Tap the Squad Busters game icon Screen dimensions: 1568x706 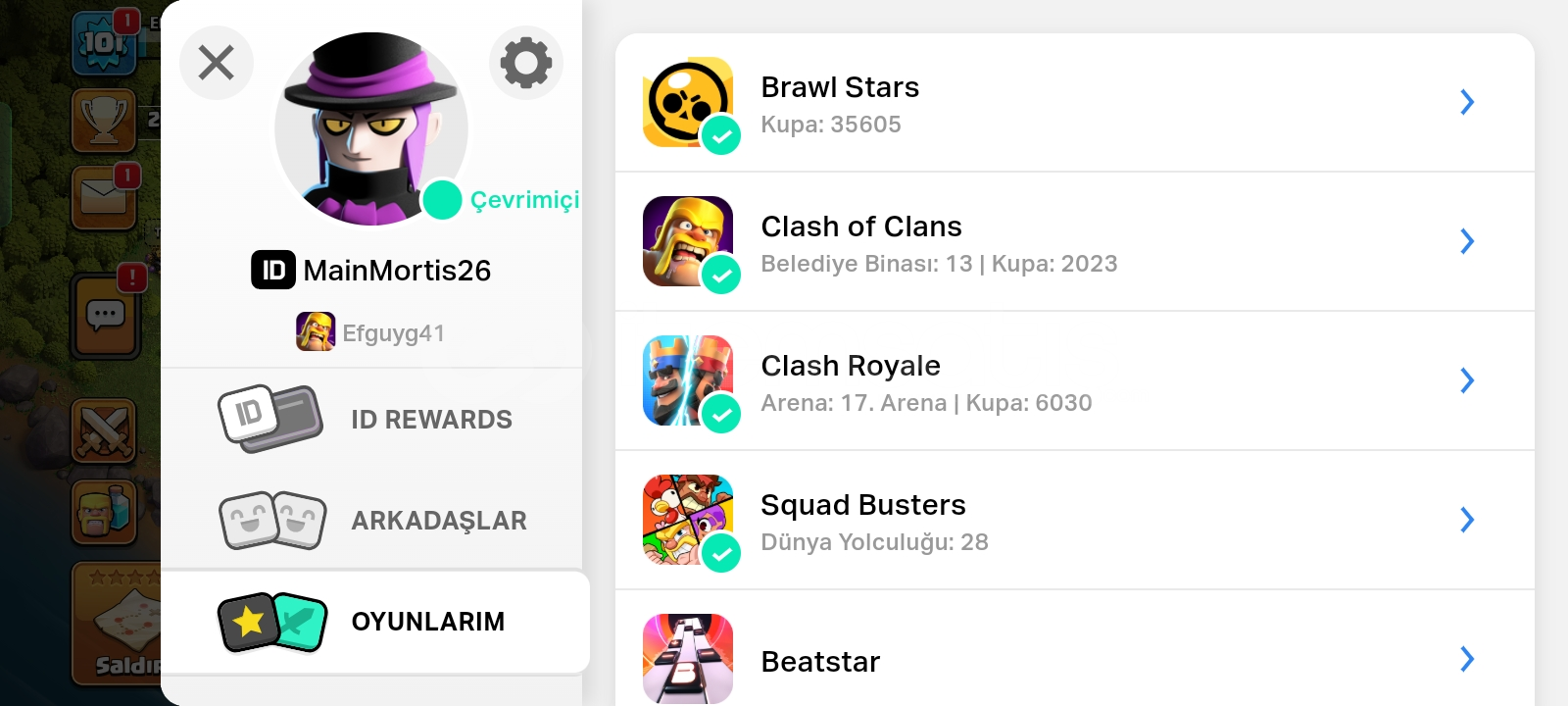[x=688, y=520]
